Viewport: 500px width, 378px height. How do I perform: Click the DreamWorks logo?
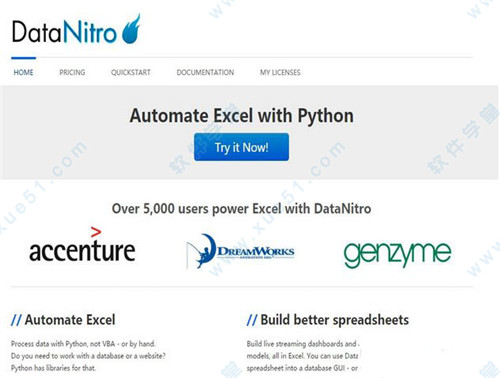click(x=241, y=251)
